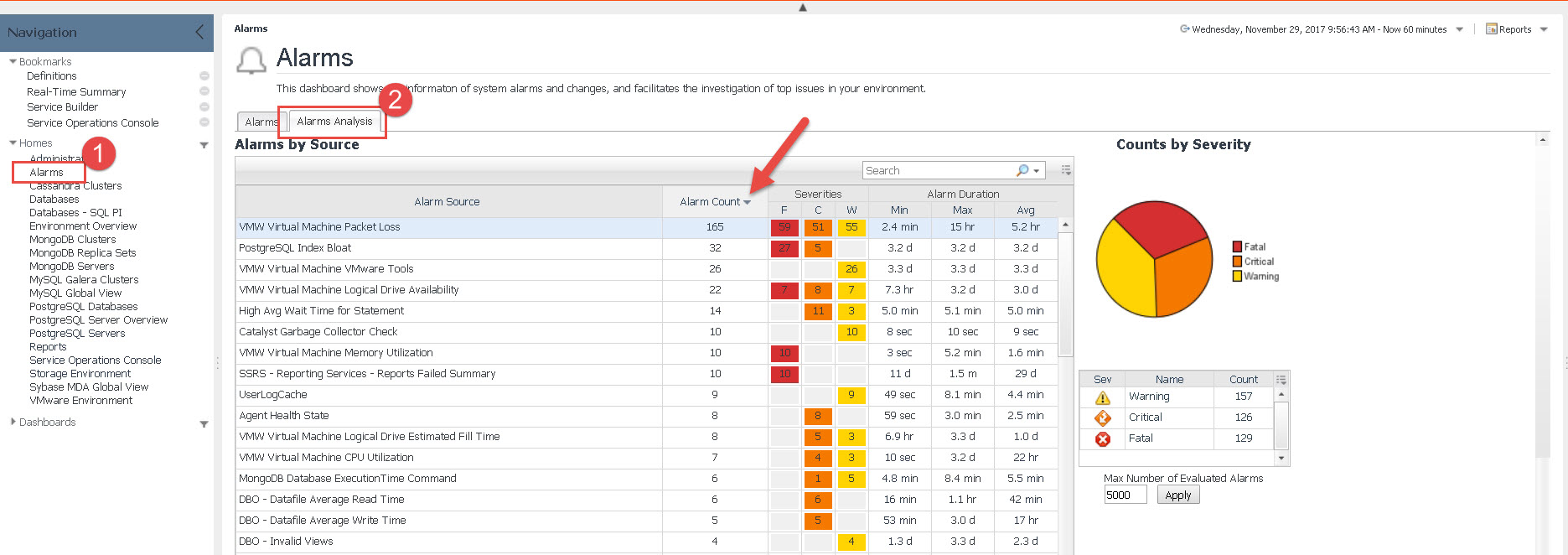Collapse the Bookmarks tree section

pos(13,62)
